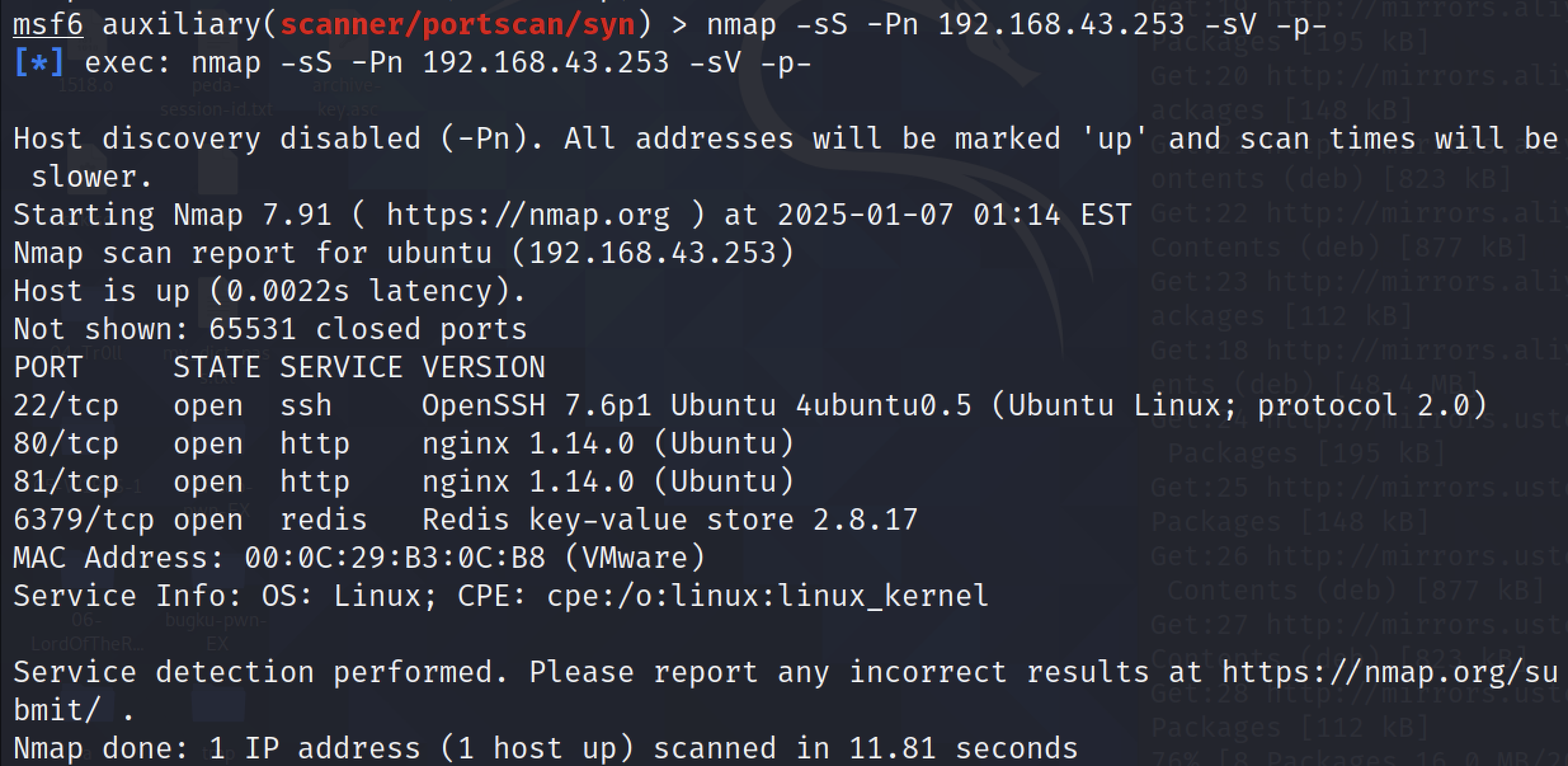Click the underlined msf6 prompt text
This screenshot has height=766, width=1568.
[48, 25]
